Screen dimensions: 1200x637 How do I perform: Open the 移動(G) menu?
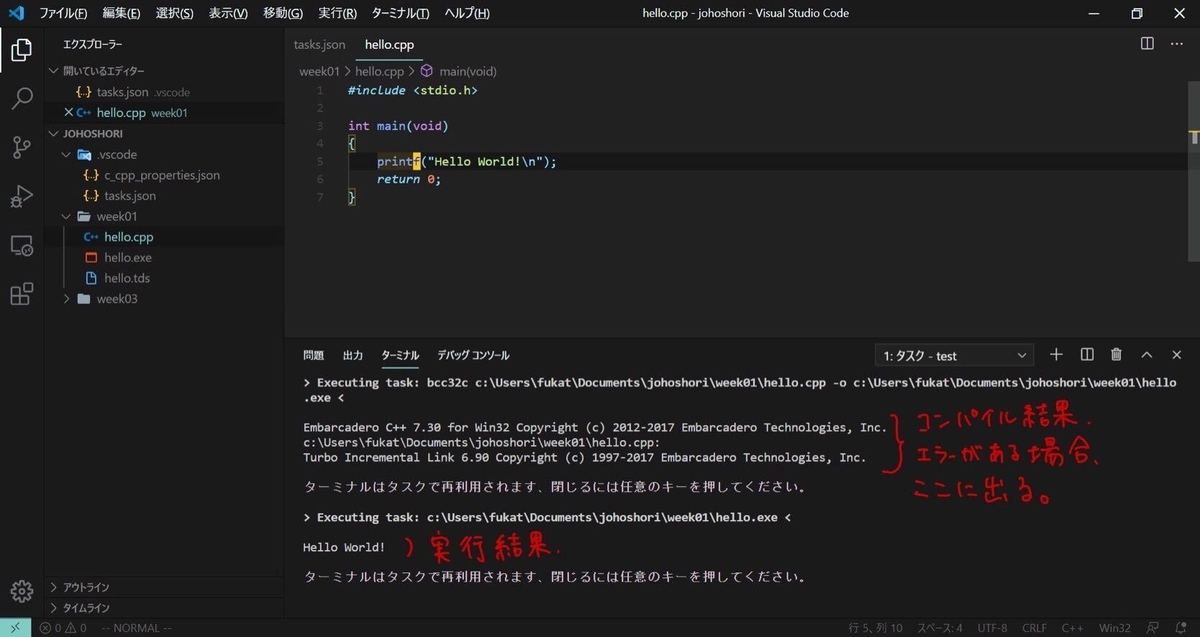pos(283,14)
